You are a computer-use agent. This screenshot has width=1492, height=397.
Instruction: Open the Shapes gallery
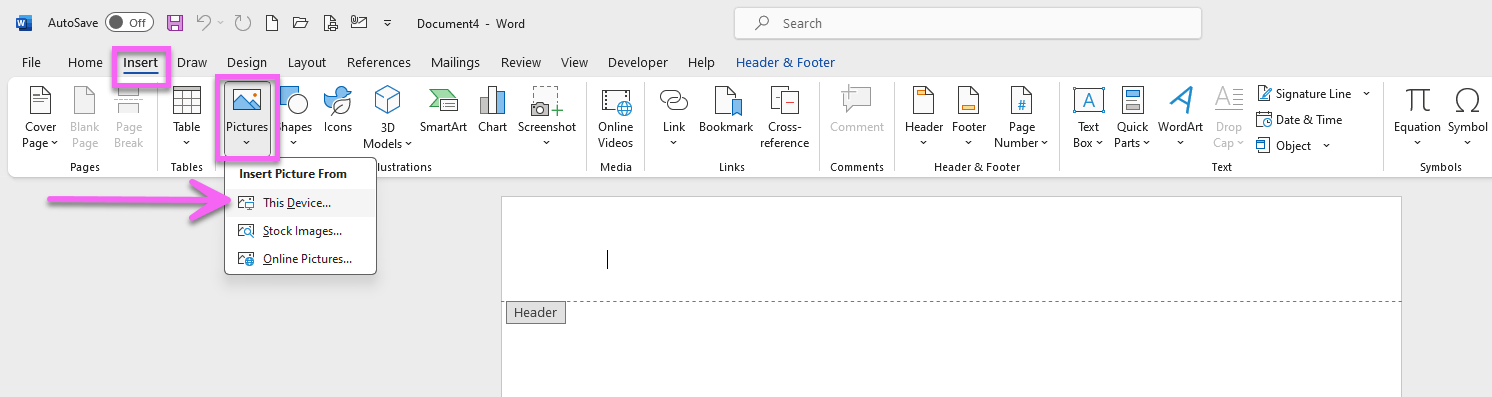pos(294,117)
